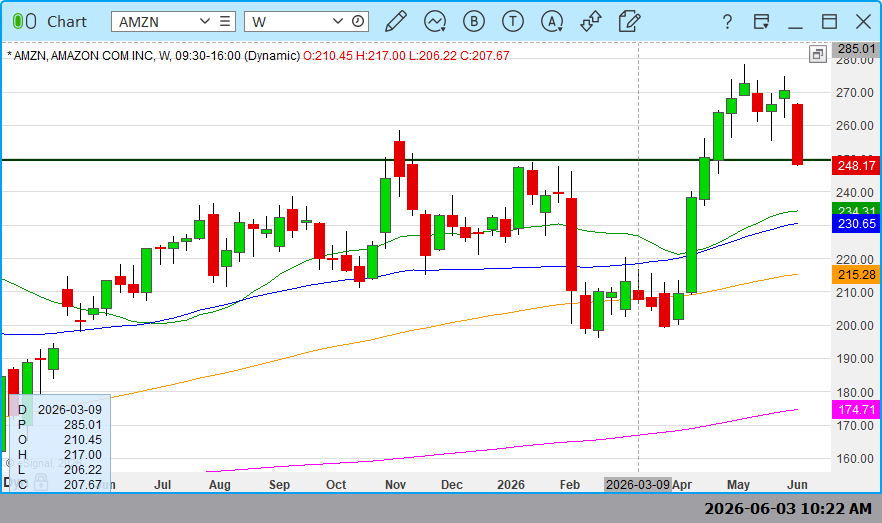Click the circled T toolbar button

click(x=512, y=21)
